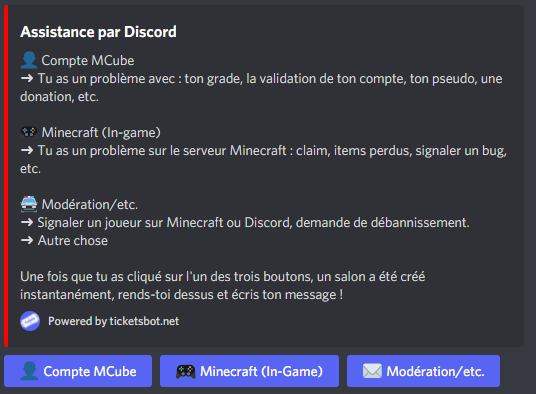
Task: Click the envelope icon in Modération button
Action: 372,371
